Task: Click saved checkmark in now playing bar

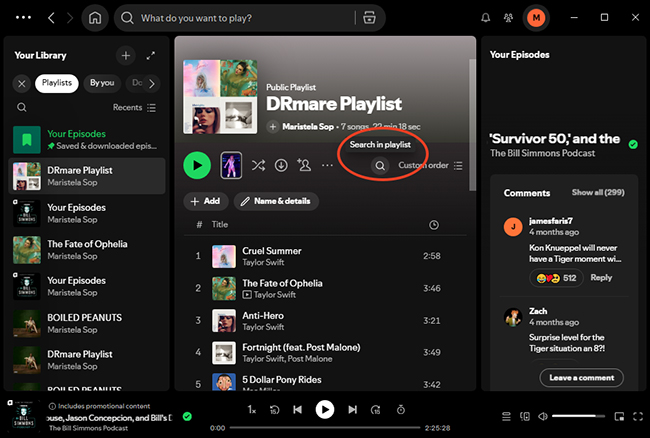Action: 187,416
